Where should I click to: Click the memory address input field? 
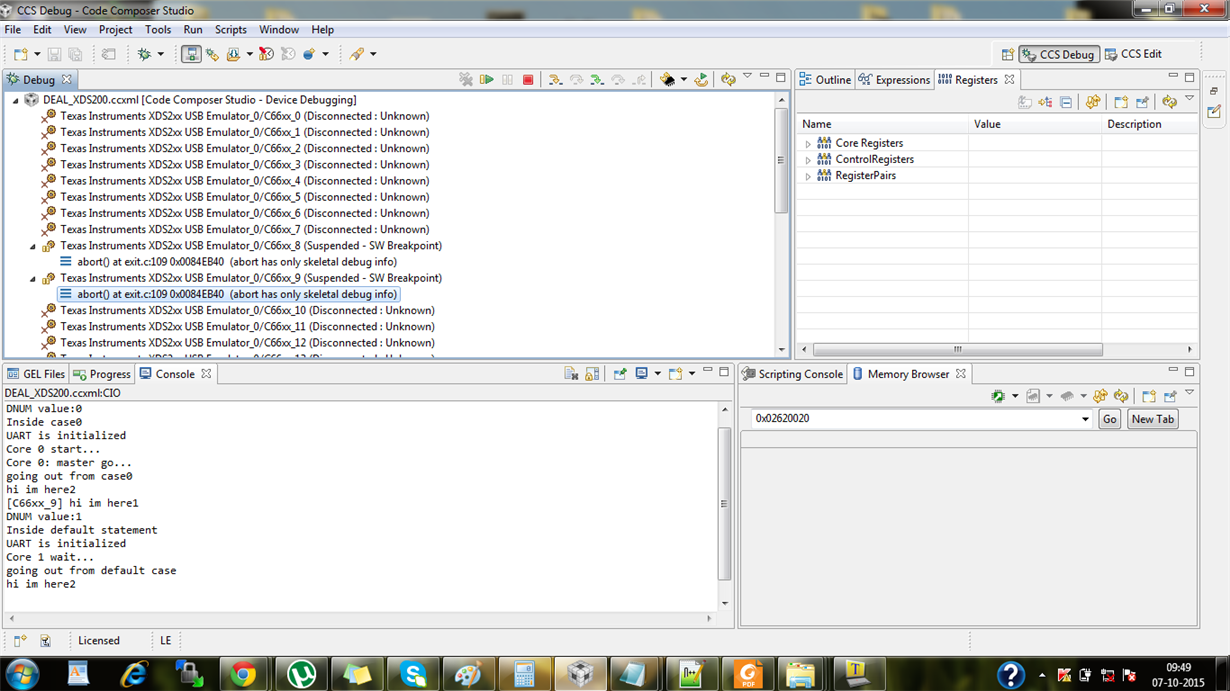(x=915, y=419)
